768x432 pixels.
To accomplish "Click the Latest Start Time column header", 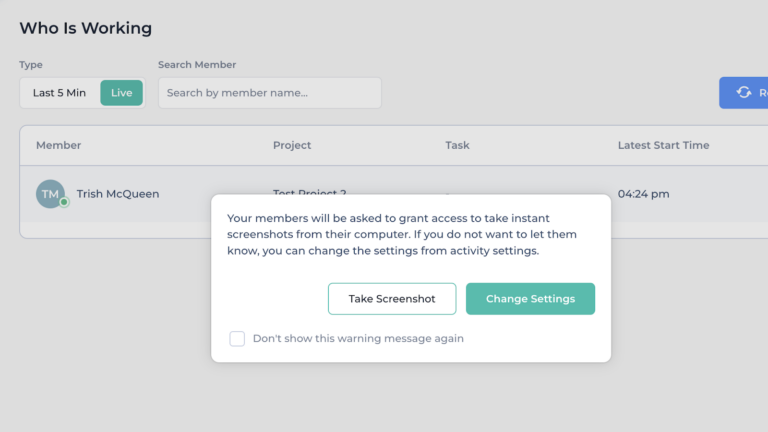I will [x=663, y=145].
